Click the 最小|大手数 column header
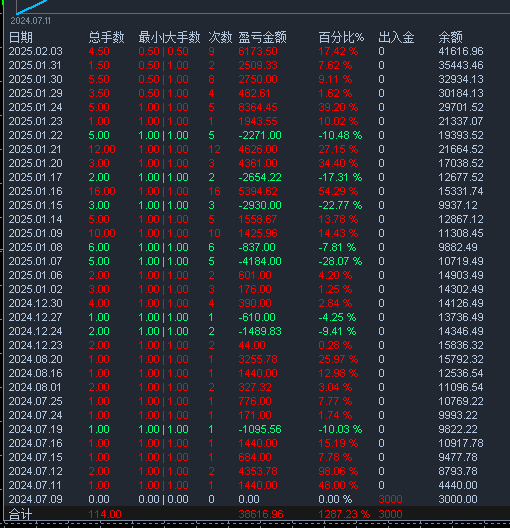The height and width of the screenshot is (528, 510). [169, 37]
